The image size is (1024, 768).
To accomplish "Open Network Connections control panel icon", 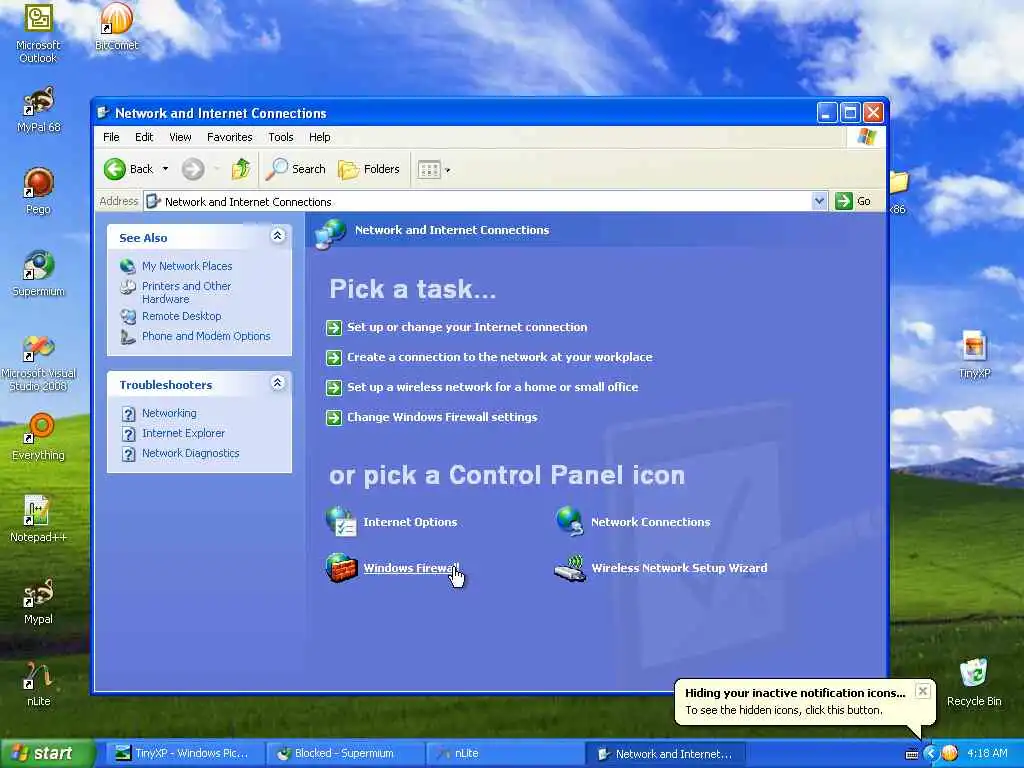I will tap(570, 521).
